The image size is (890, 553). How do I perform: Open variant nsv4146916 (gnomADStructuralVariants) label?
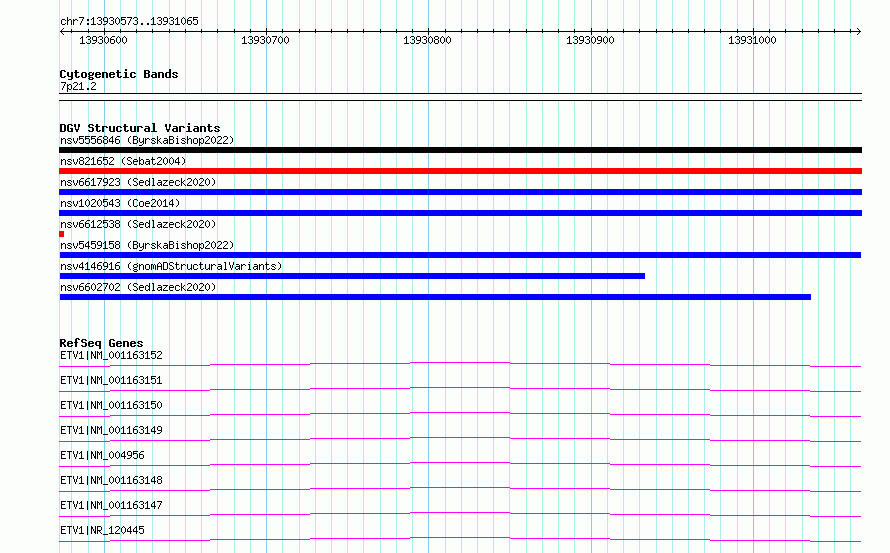coord(171,266)
